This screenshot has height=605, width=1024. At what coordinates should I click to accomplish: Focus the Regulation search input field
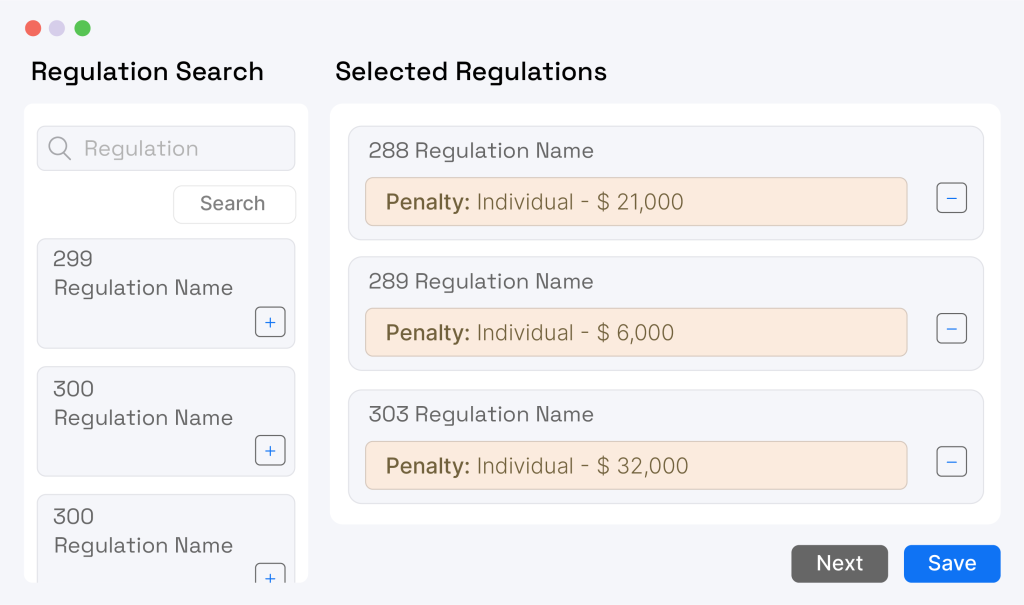tap(180, 149)
